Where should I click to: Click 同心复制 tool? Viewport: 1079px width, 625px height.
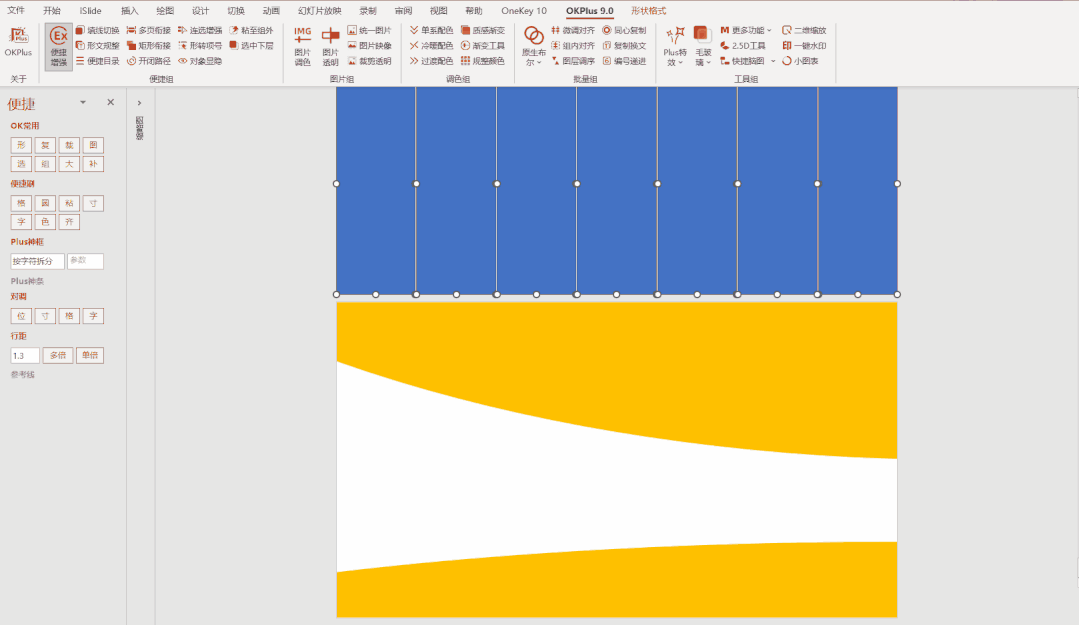coord(624,30)
